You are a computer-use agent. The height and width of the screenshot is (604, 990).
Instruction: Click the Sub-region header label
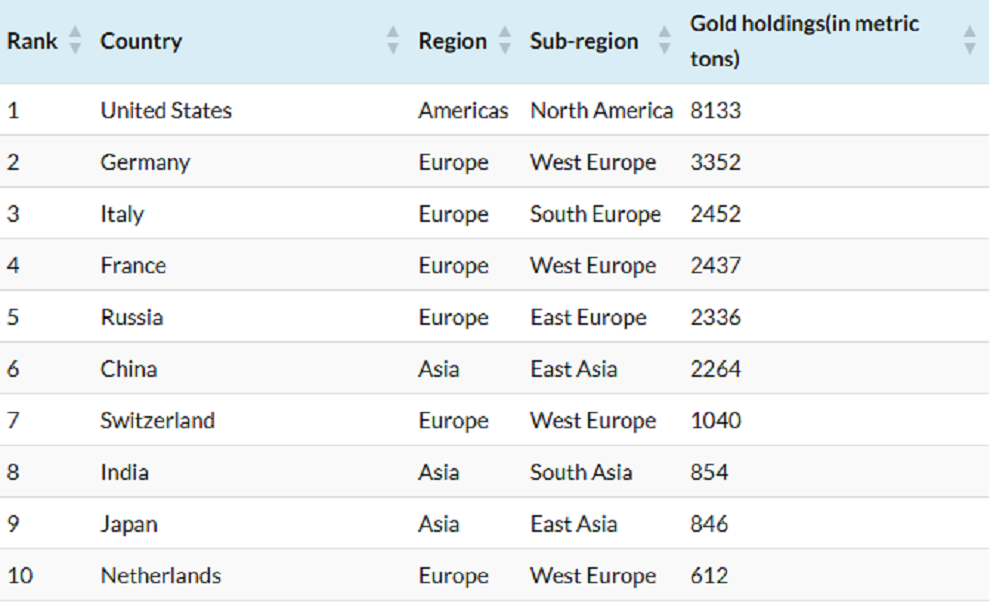(x=584, y=41)
